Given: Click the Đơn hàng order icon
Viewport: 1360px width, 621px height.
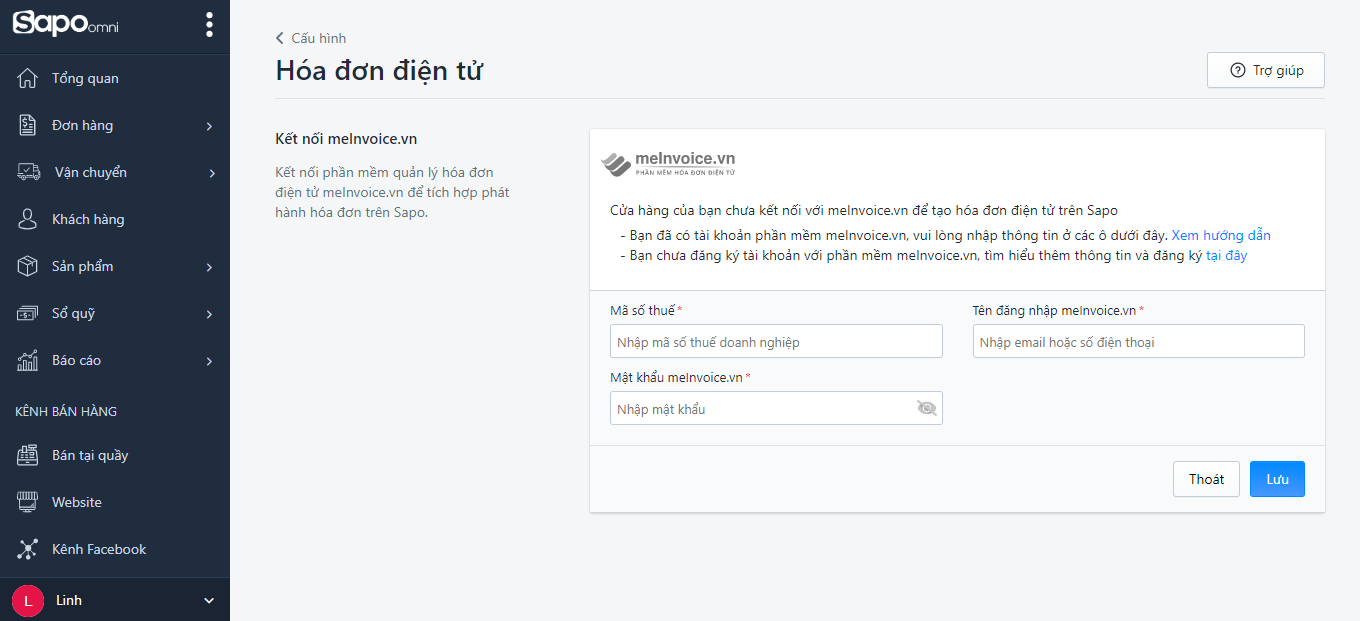Looking at the screenshot, I should coord(28,125).
